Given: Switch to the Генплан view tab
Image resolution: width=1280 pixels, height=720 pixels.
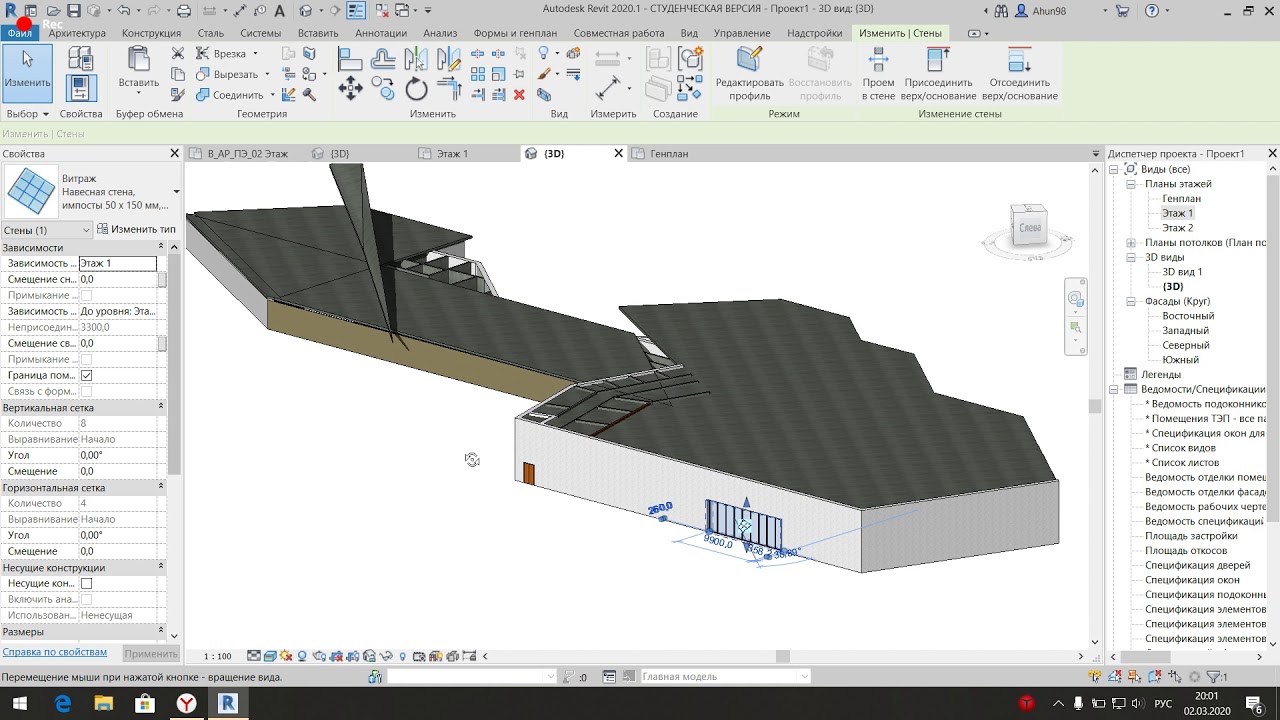Looking at the screenshot, I should click(x=669, y=154).
